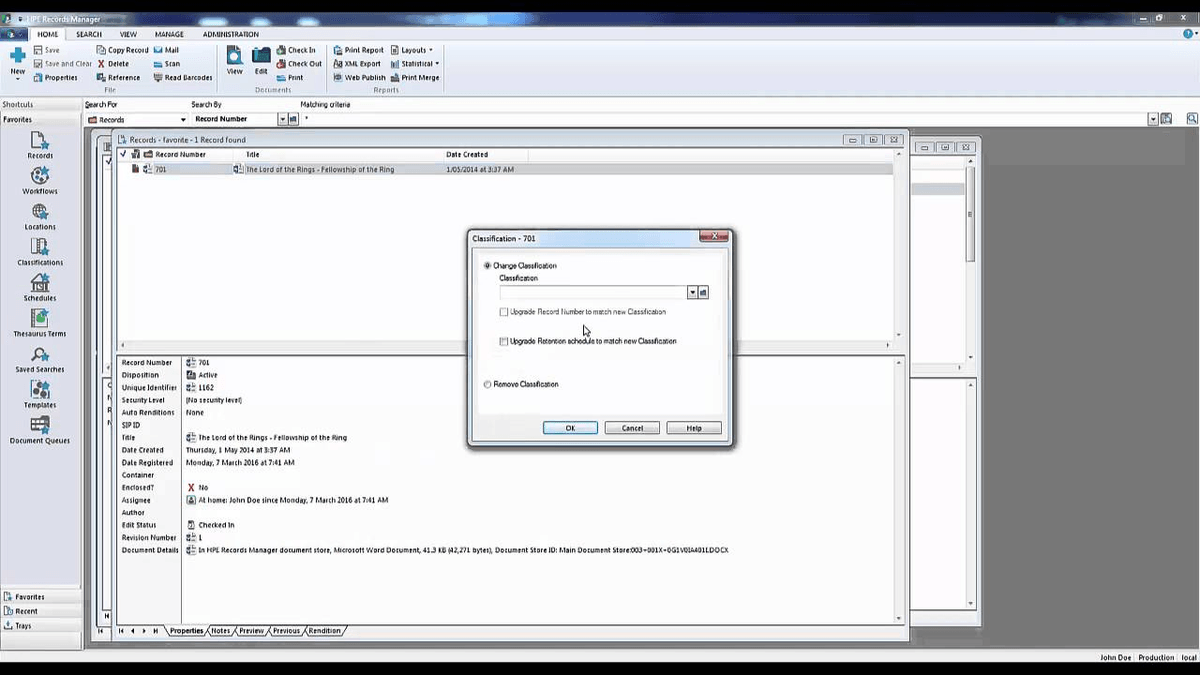Screen dimensions: 1200x675
Task: Open the Templates sidebar shortcut
Action: (x=40, y=395)
